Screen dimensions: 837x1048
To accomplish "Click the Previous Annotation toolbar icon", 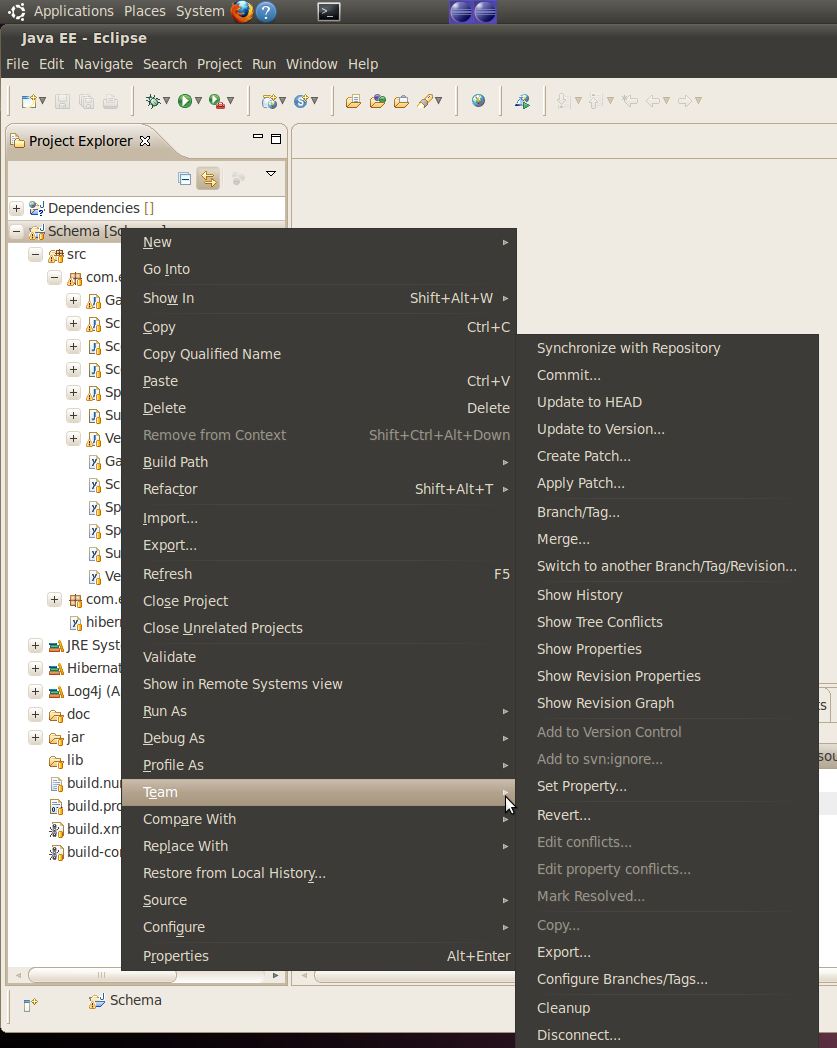I will pos(595,101).
